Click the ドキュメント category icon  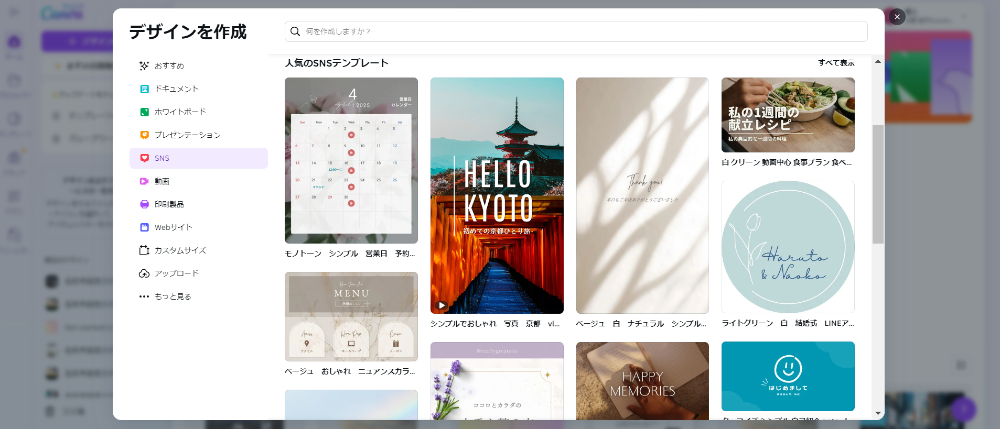144,89
